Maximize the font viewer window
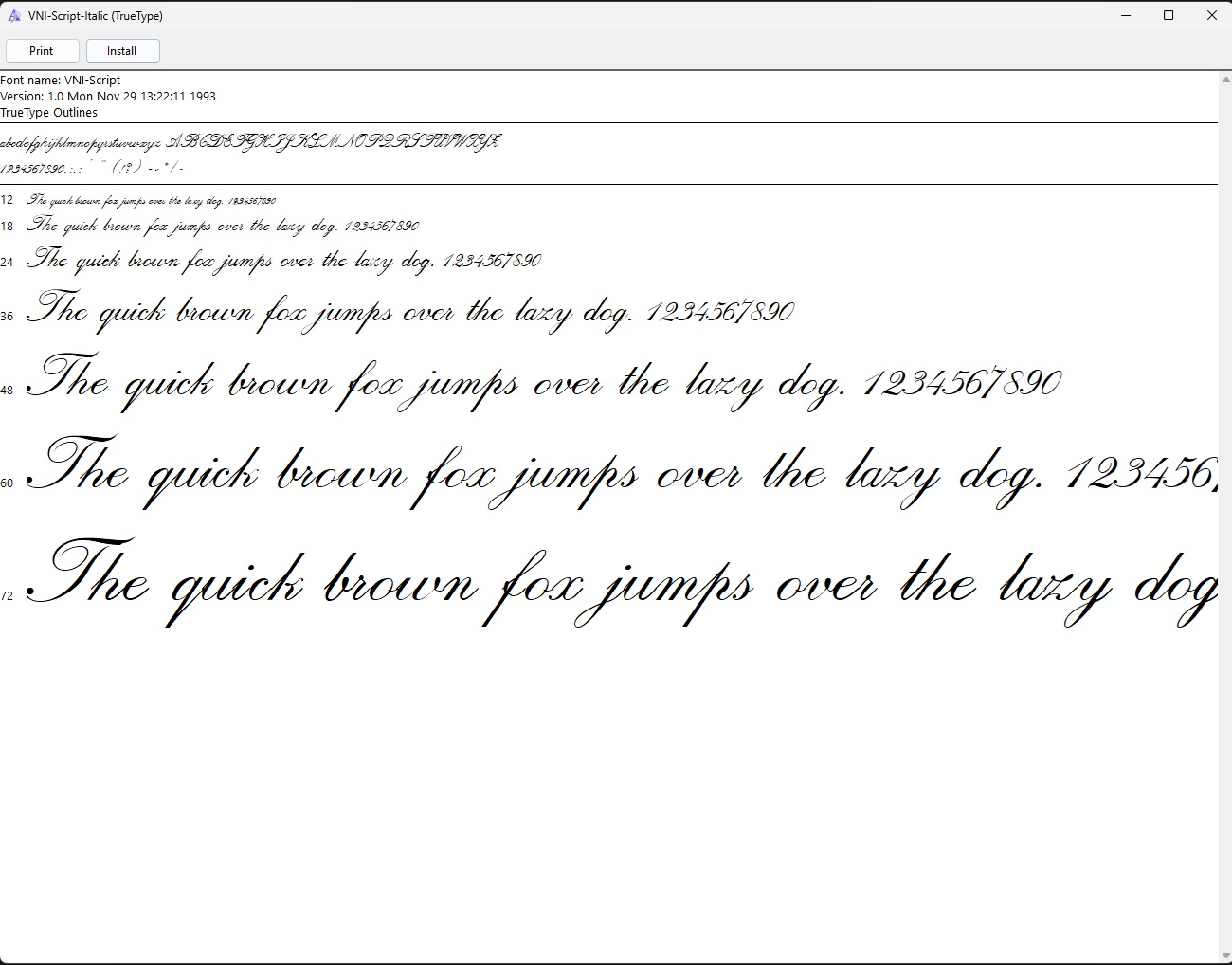This screenshot has height=965, width=1232. (x=1169, y=16)
